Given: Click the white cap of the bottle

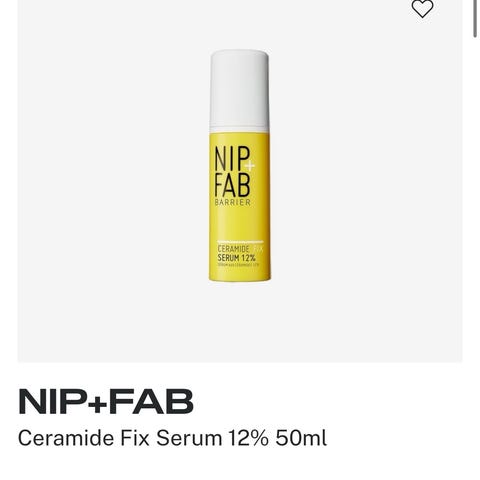Looking at the screenshot, I should click(239, 91).
